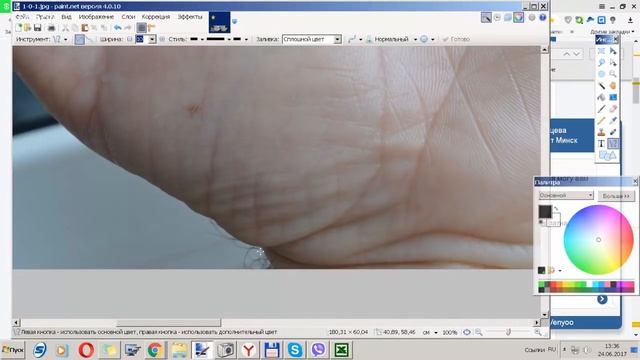Paste from clipboard using the paste icon
This screenshot has width=640, height=360.
click(85, 28)
